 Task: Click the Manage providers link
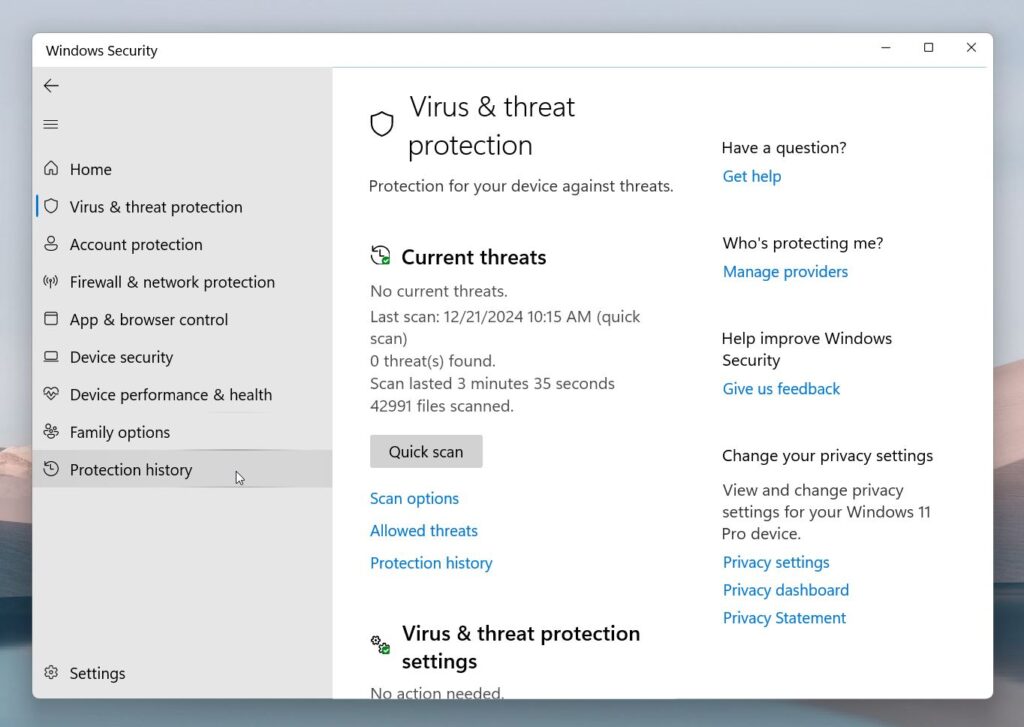click(x=785, y=271)
